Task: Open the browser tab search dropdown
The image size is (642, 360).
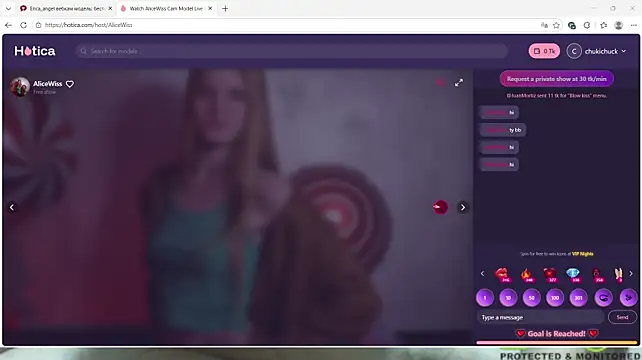Action: [x=8, y=9]
